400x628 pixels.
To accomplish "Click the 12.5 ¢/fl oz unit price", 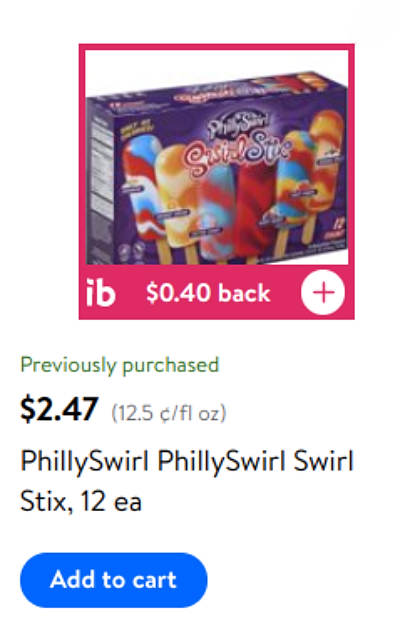I will pos(169,413).
